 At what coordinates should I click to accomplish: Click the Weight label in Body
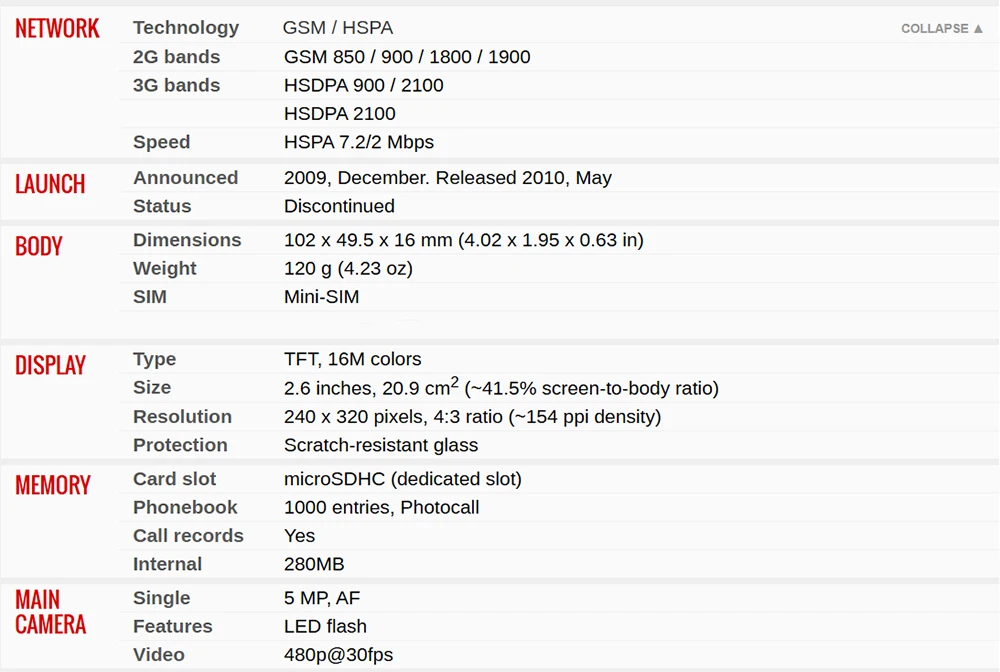[x=165, y=268]
